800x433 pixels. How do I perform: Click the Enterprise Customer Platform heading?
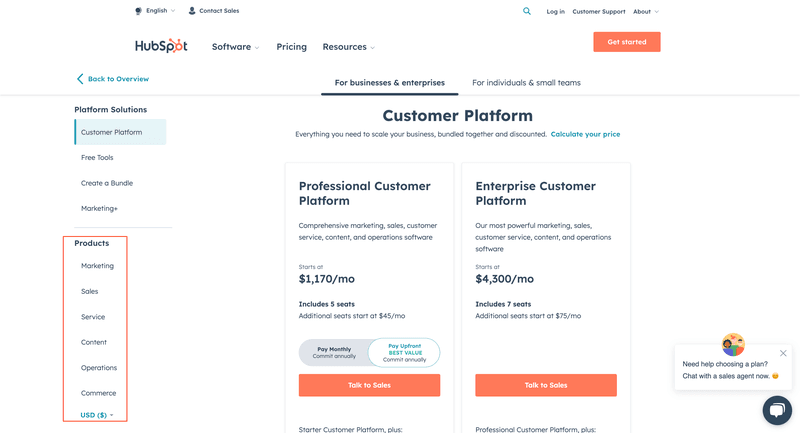point(535,193)
